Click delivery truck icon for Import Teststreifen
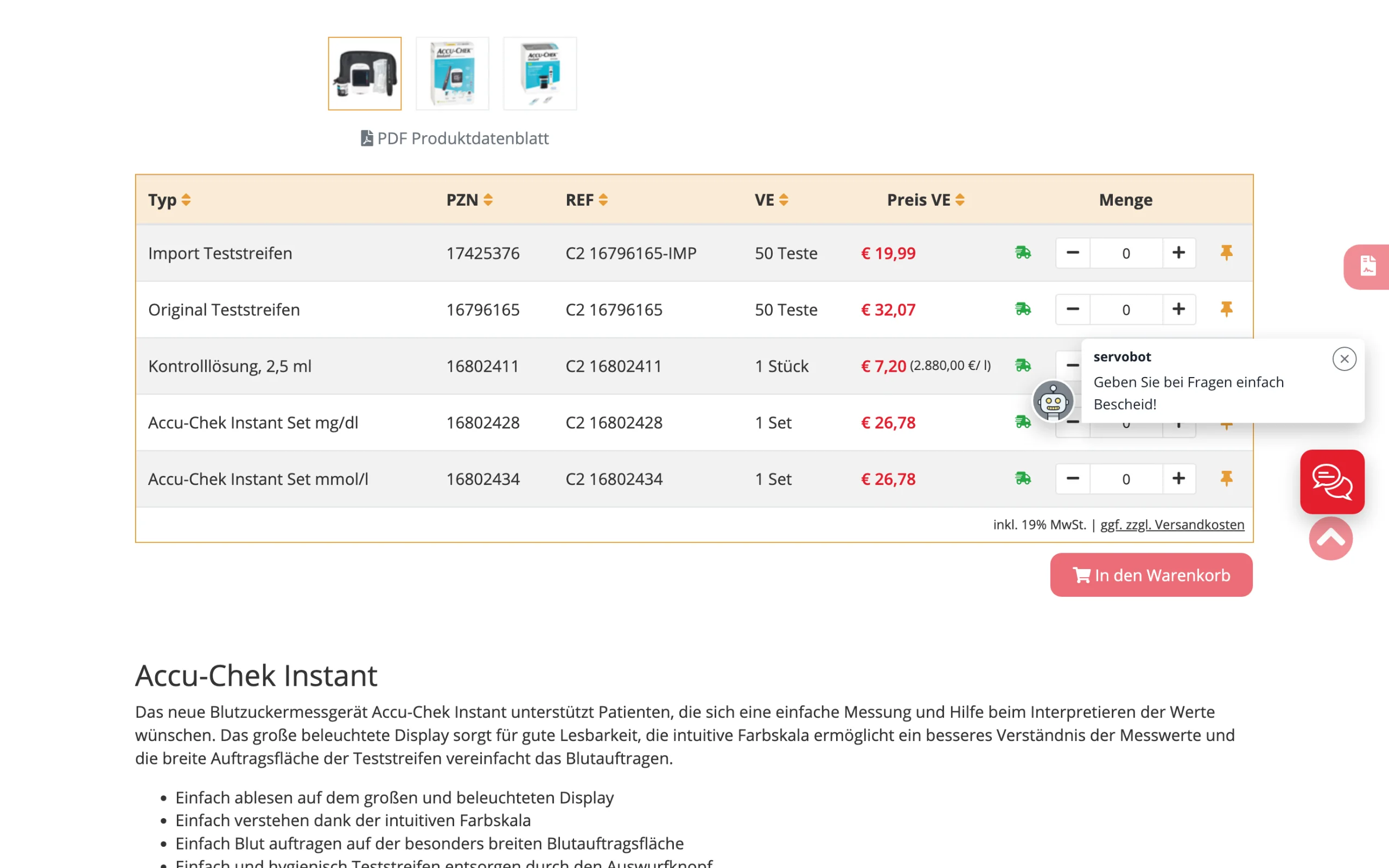This screenshot has height=868, width=1389. click(x=1023, y=253)
